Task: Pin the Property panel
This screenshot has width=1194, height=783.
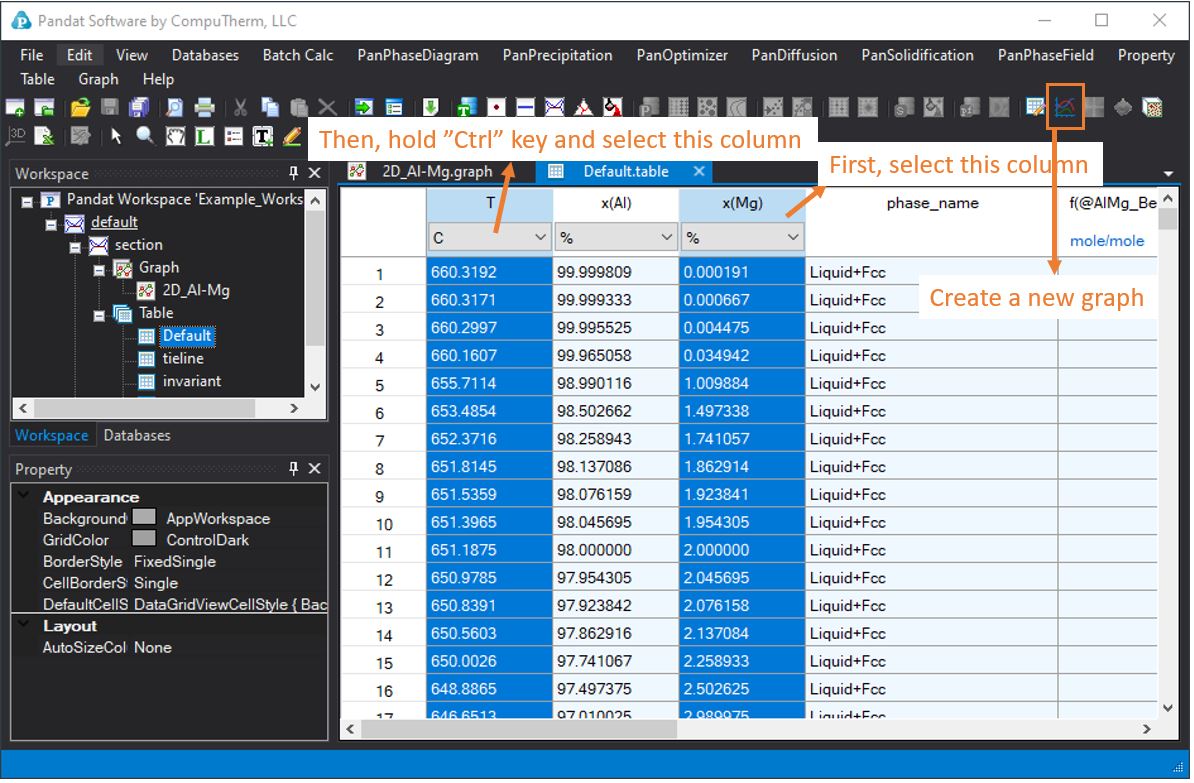Action: [294, 469]
